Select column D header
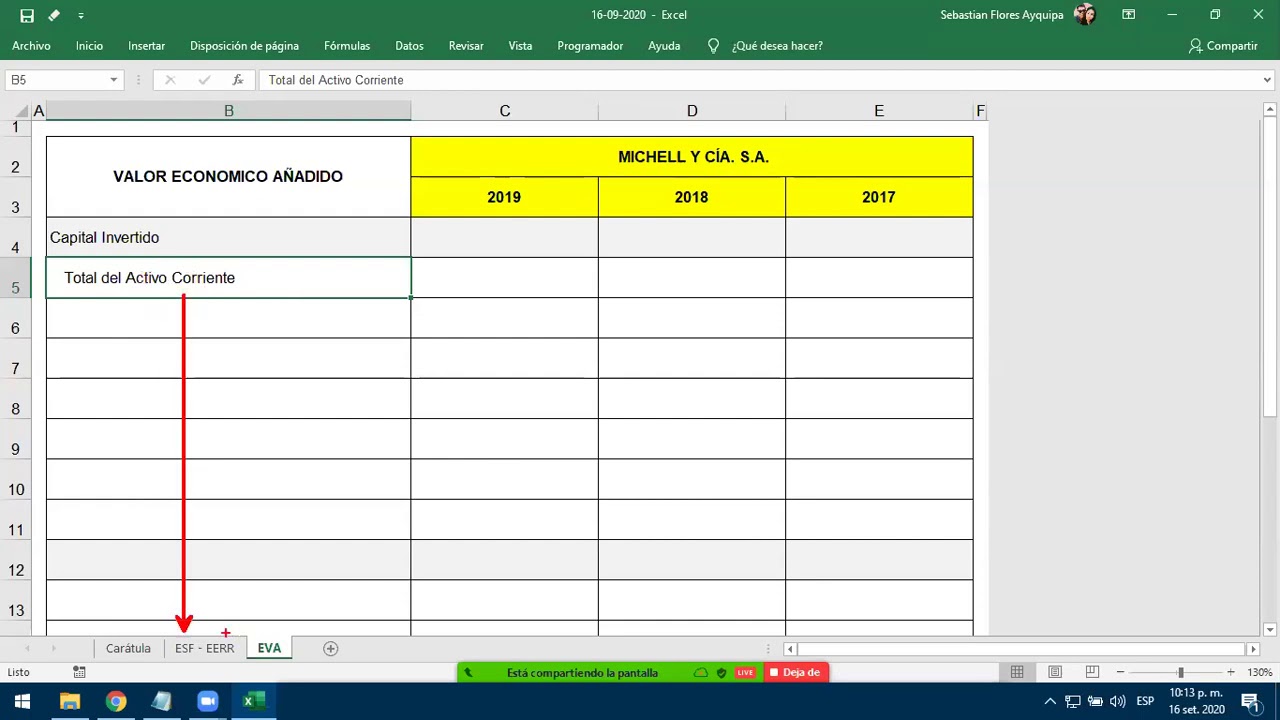The height and width of the screenshot is (720, 1280). (x=692, y=111)
